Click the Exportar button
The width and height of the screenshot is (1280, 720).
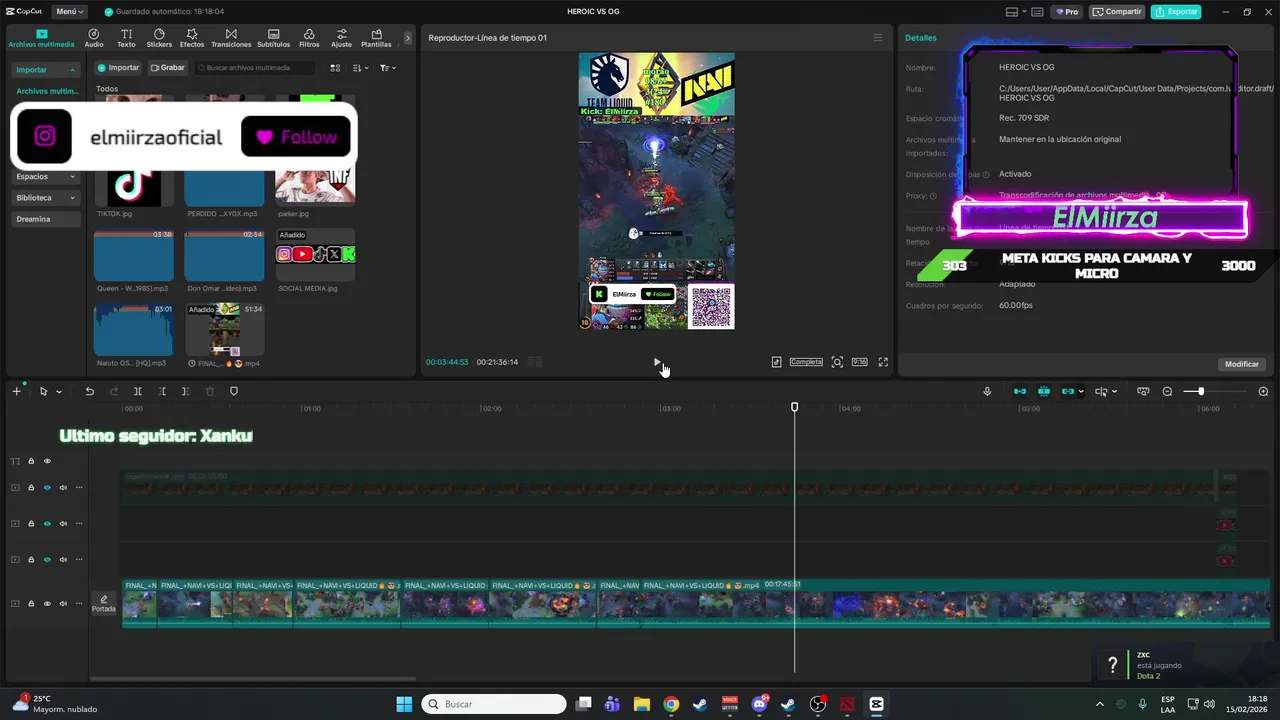click(x=1176, y=12)
